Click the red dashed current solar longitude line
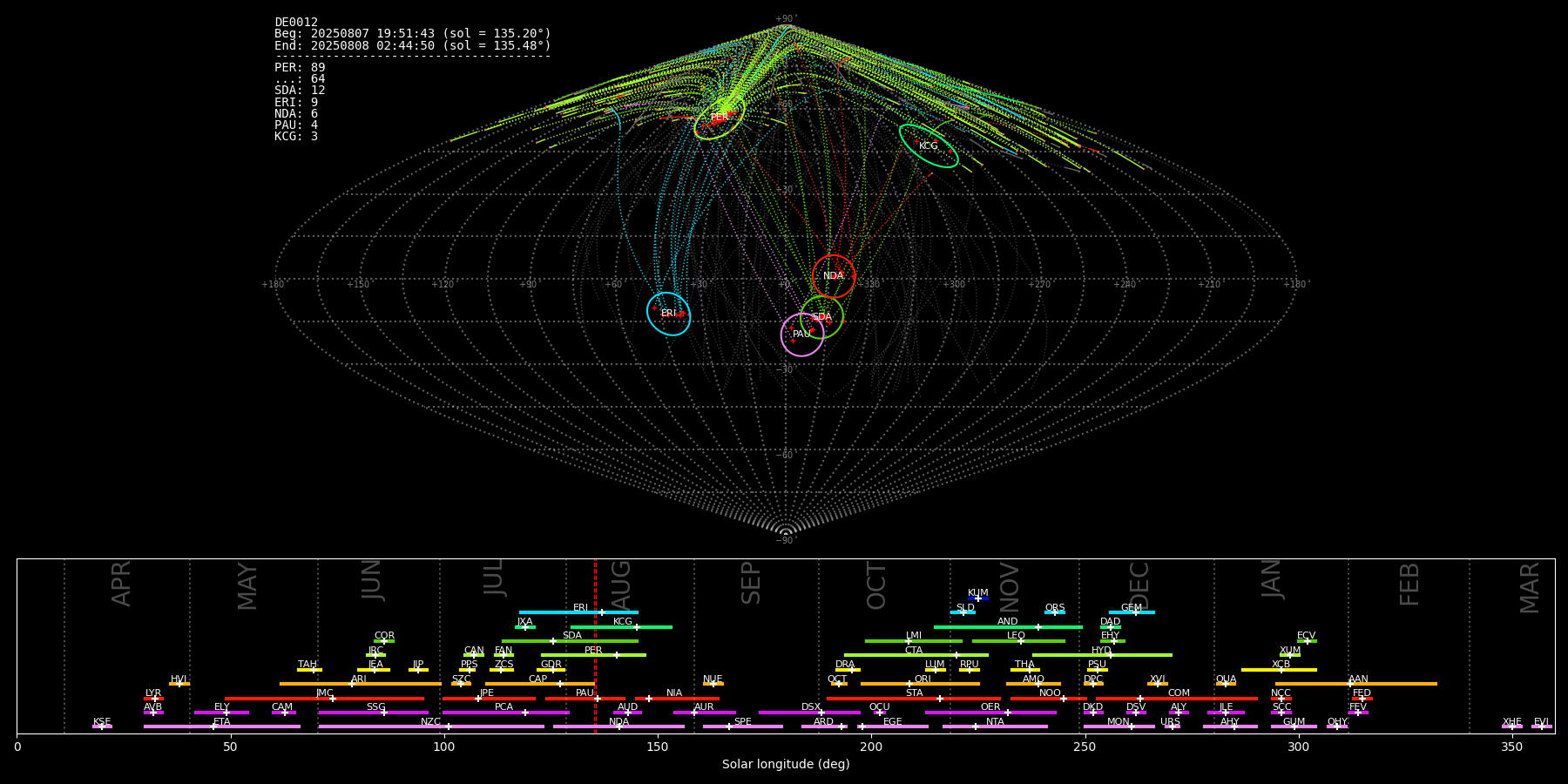Viewport: 1568px width, 784px height. (595, 645)
